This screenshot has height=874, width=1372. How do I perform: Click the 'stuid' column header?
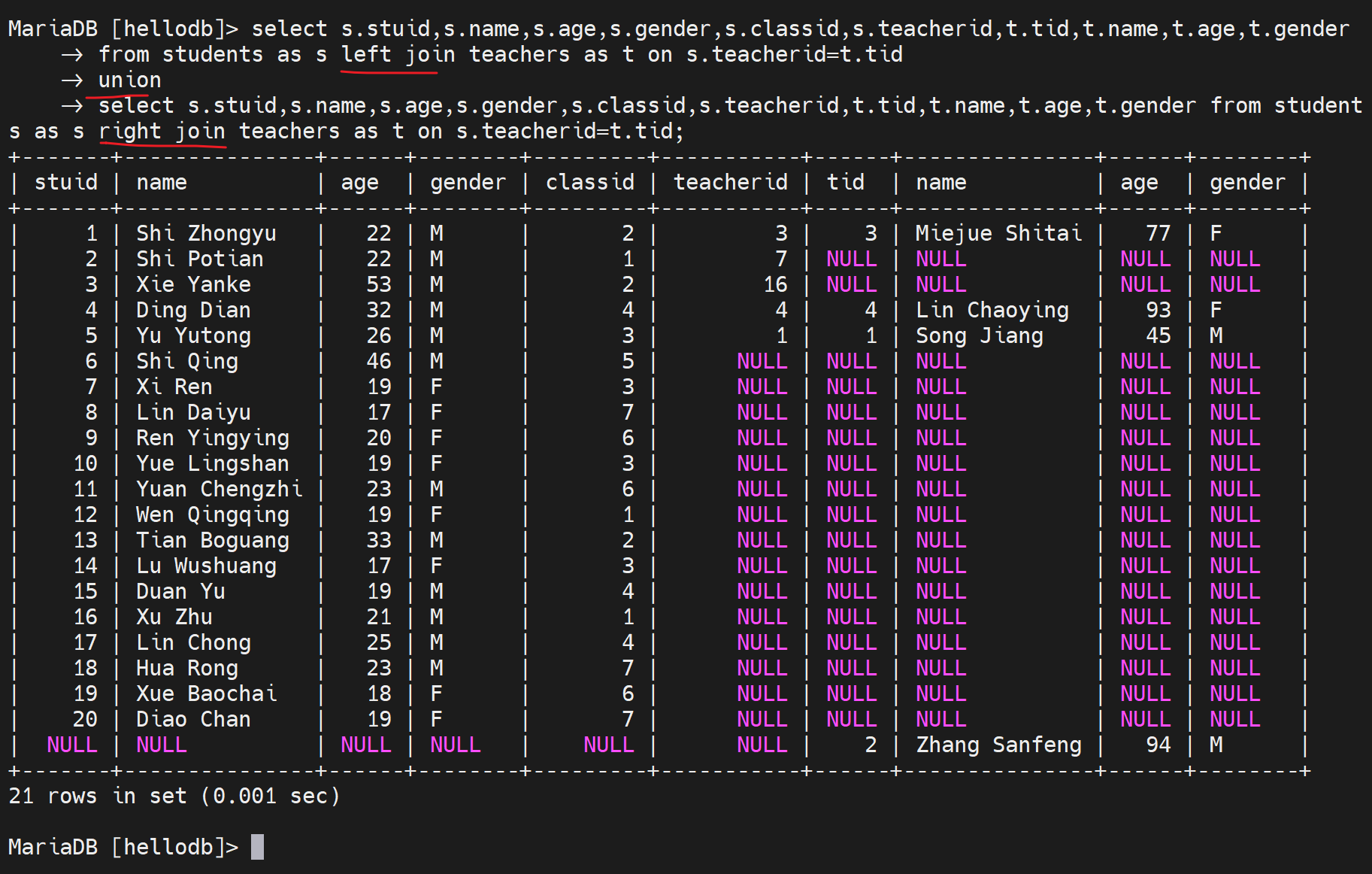(66, 183)
